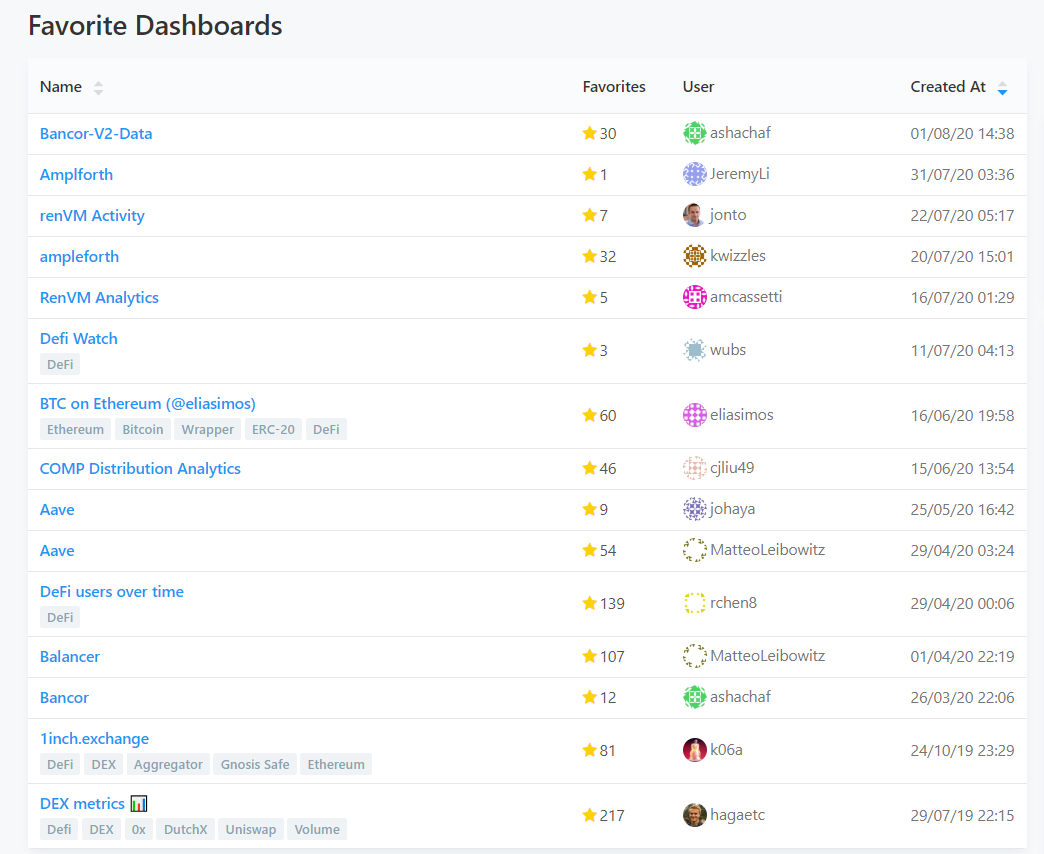Click k06a's profile picture
The height and width of the screenshot is (854, 1044).
pyautogui.click(x=694, y=750)
